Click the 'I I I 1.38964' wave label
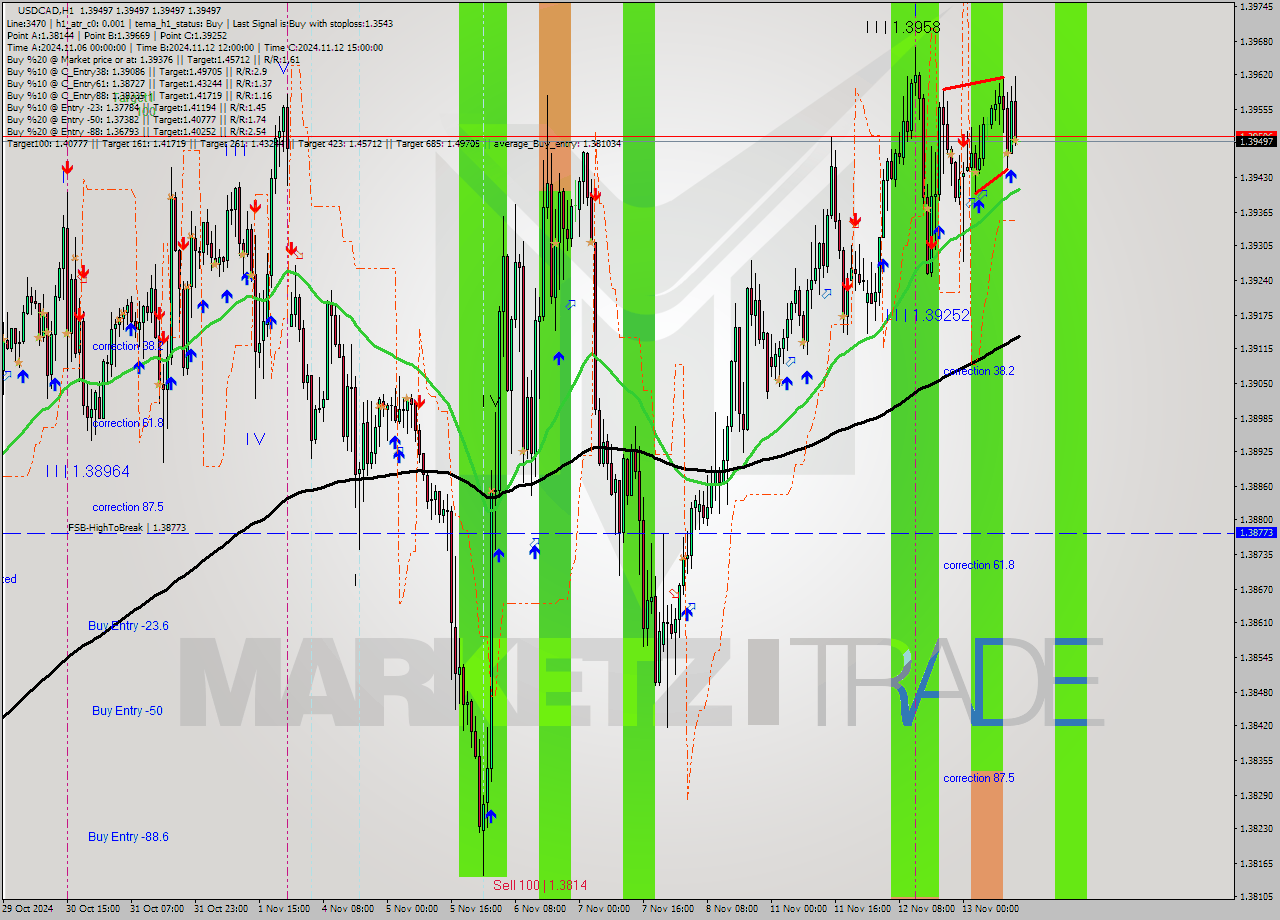 tap(88, 471)
